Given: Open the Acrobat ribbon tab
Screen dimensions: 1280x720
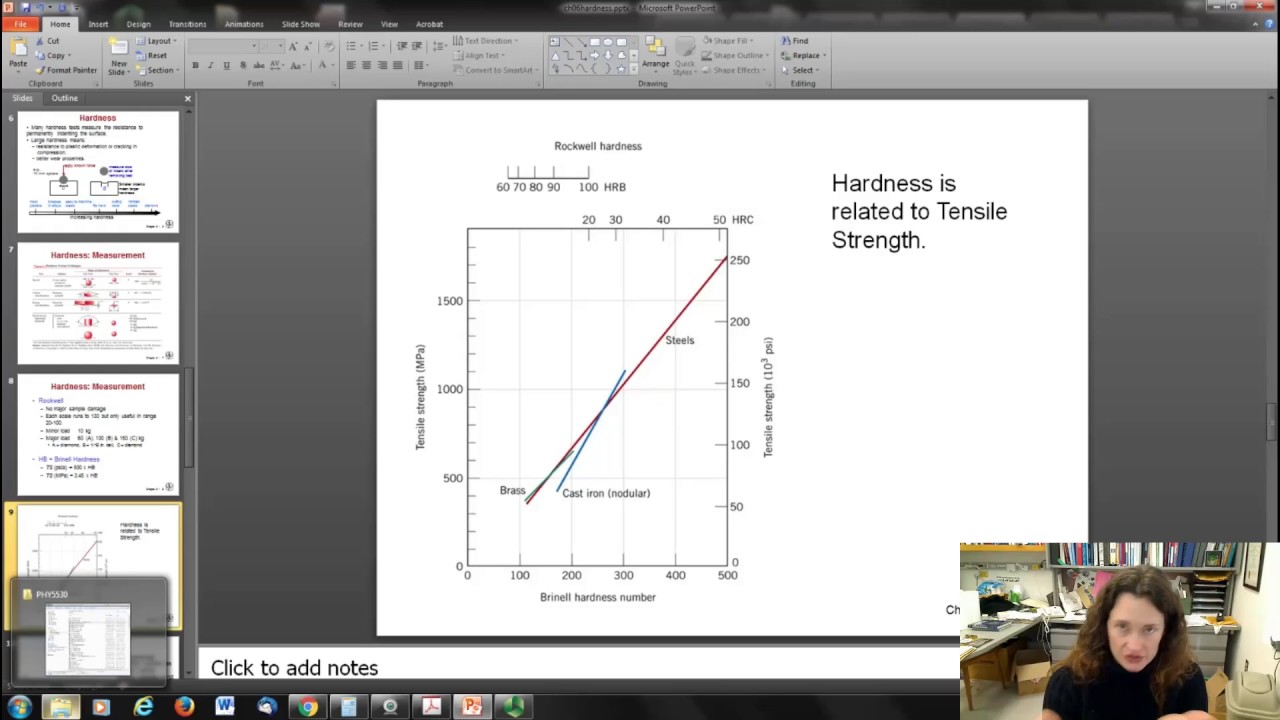Looking at the screenshot, I should (429, 24).
